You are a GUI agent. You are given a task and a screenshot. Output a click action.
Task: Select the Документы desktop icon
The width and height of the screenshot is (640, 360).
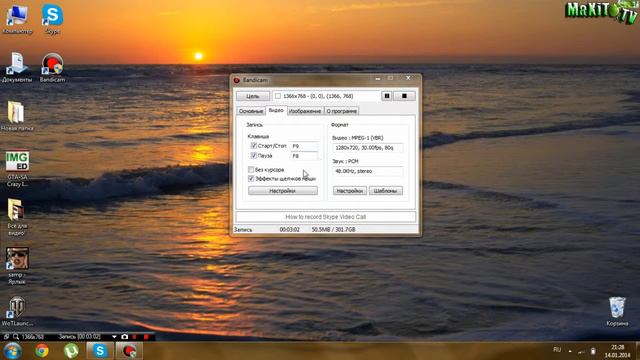point(17,67)
